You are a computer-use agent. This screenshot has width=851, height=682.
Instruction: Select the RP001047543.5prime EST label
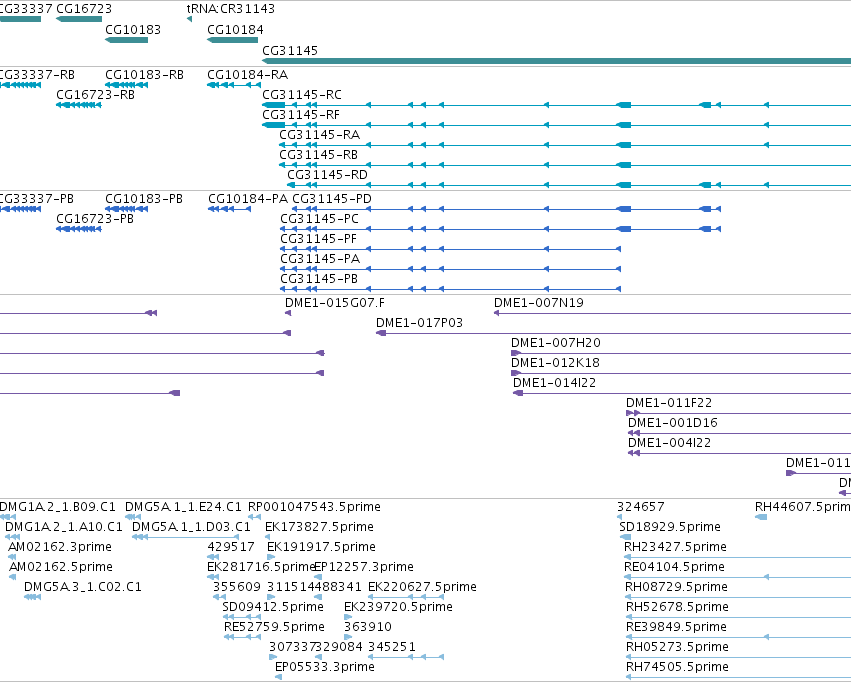click(x=314, y=507)
